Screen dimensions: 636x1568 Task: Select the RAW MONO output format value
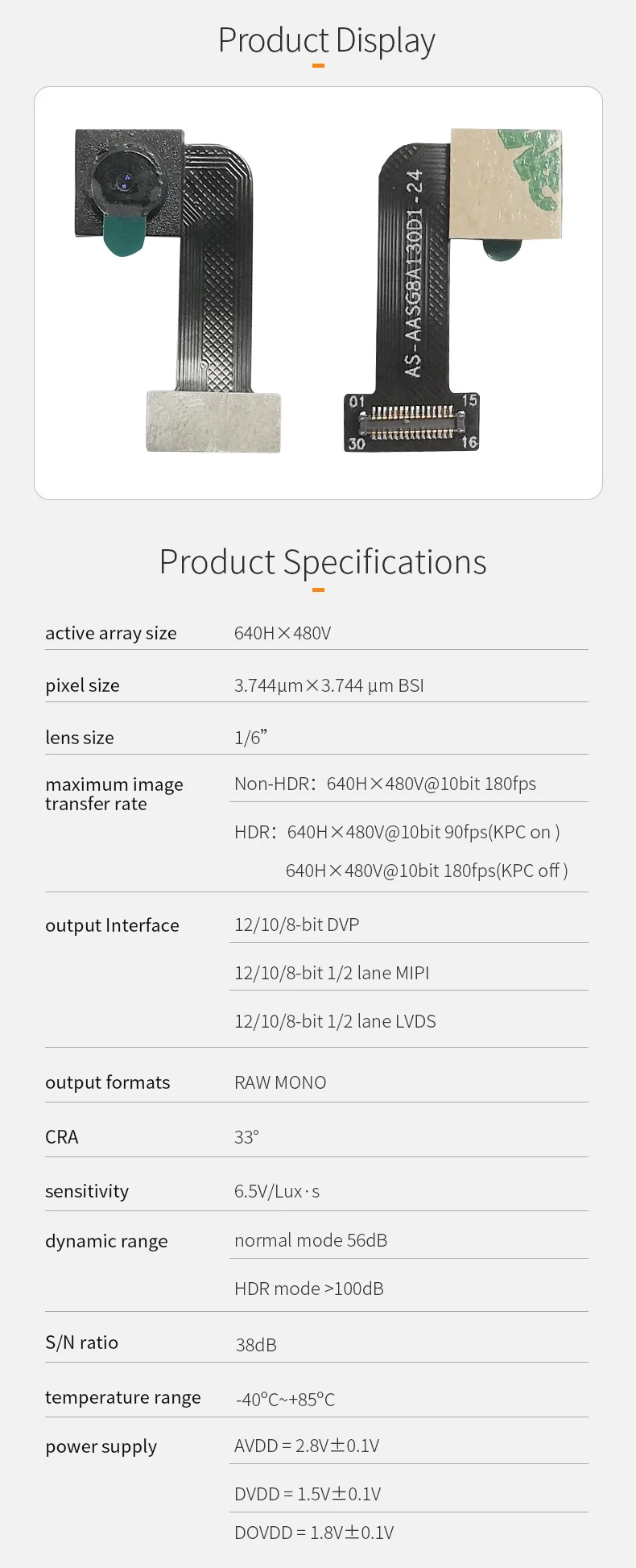(280, 1082)
